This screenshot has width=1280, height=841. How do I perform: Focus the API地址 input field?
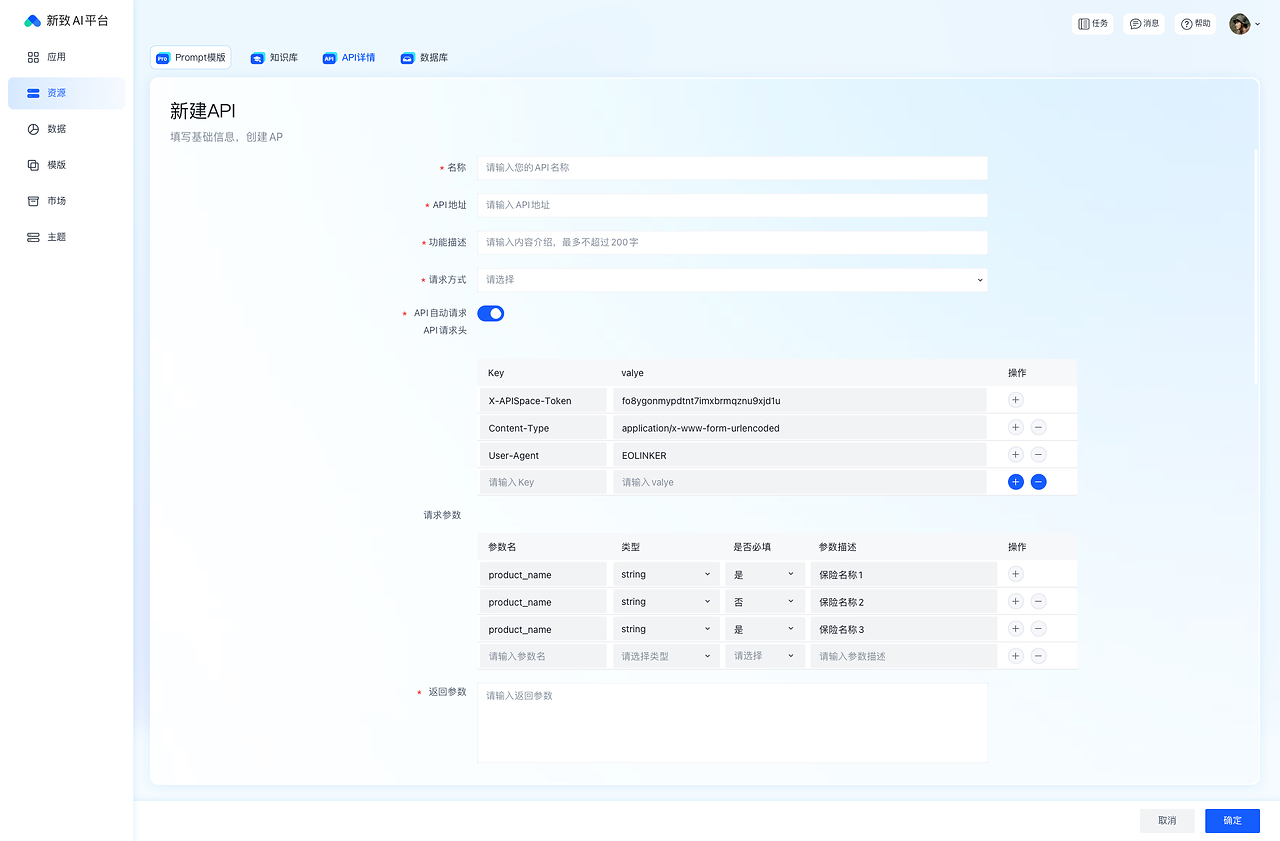click(x=732, y=205)
